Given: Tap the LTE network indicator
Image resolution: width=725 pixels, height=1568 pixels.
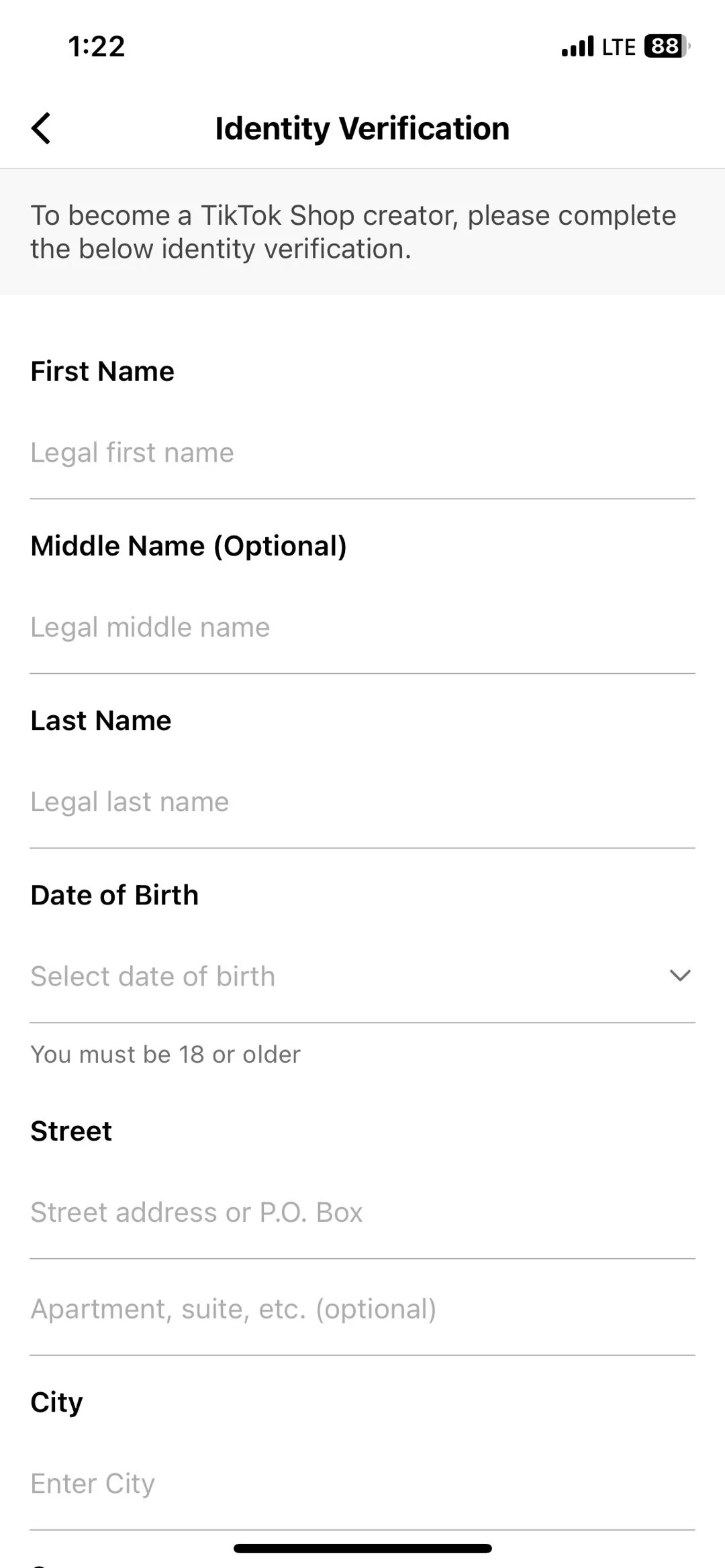Looking at the screenshot, I should pos(618,47).
